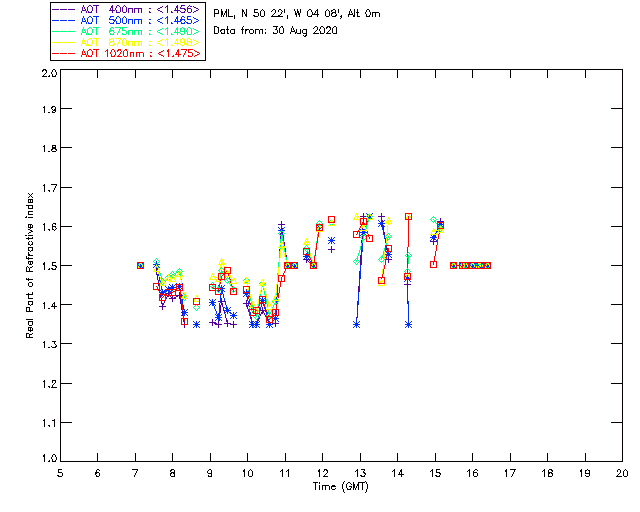Viewport: 640px width, 512px height.
Task: Click the 1.9 y-axis tick label
Action: click(x=49, y=109)
